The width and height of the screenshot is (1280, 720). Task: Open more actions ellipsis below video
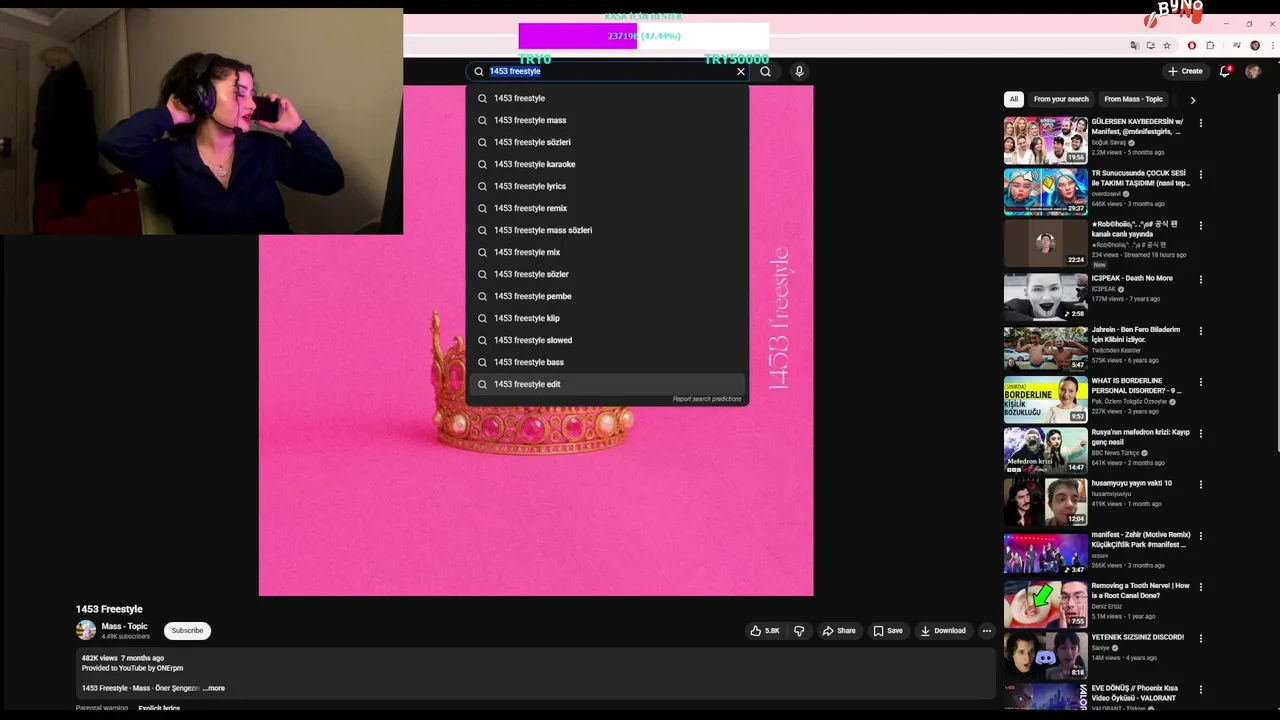tap(986, 631)
